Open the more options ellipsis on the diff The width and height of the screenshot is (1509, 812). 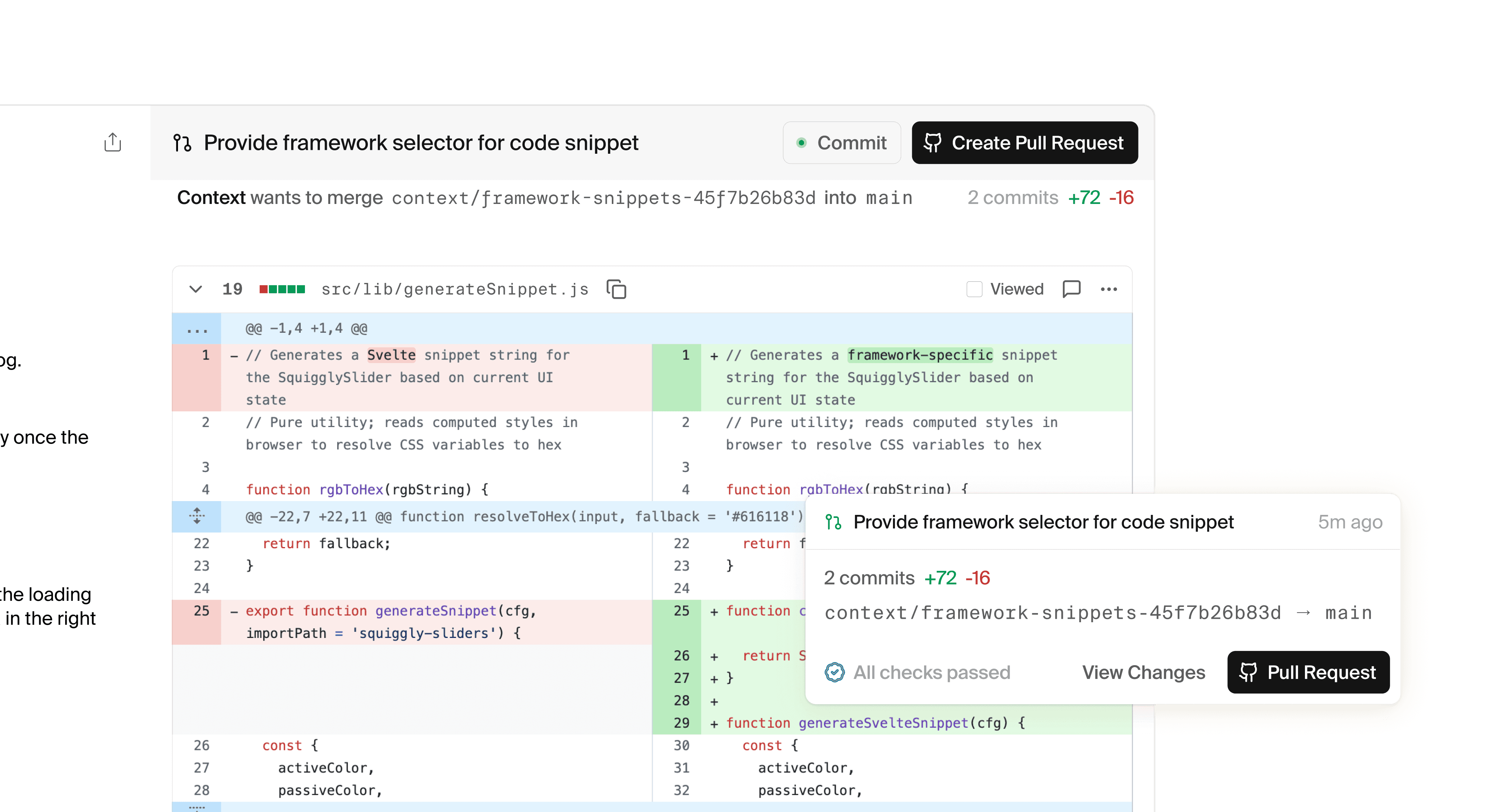pos(1109,289)
